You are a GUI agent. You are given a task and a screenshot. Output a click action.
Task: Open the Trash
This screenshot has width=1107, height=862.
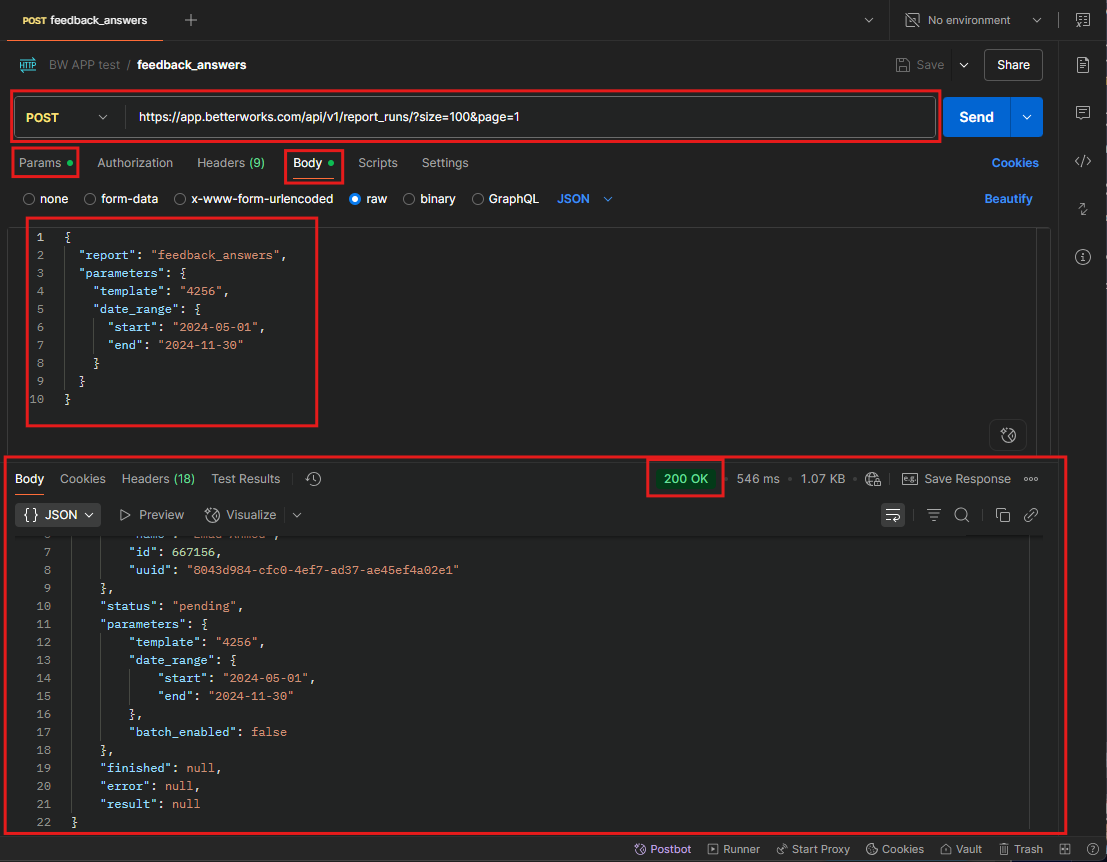click(1021, 848)
